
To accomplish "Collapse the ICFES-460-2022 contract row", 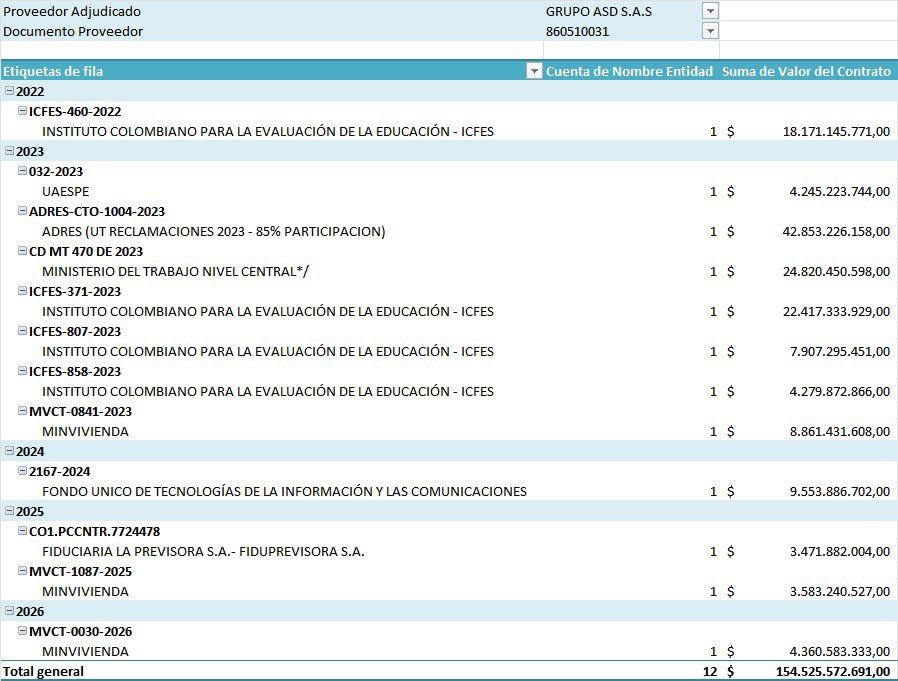I will tap(22, 111).
